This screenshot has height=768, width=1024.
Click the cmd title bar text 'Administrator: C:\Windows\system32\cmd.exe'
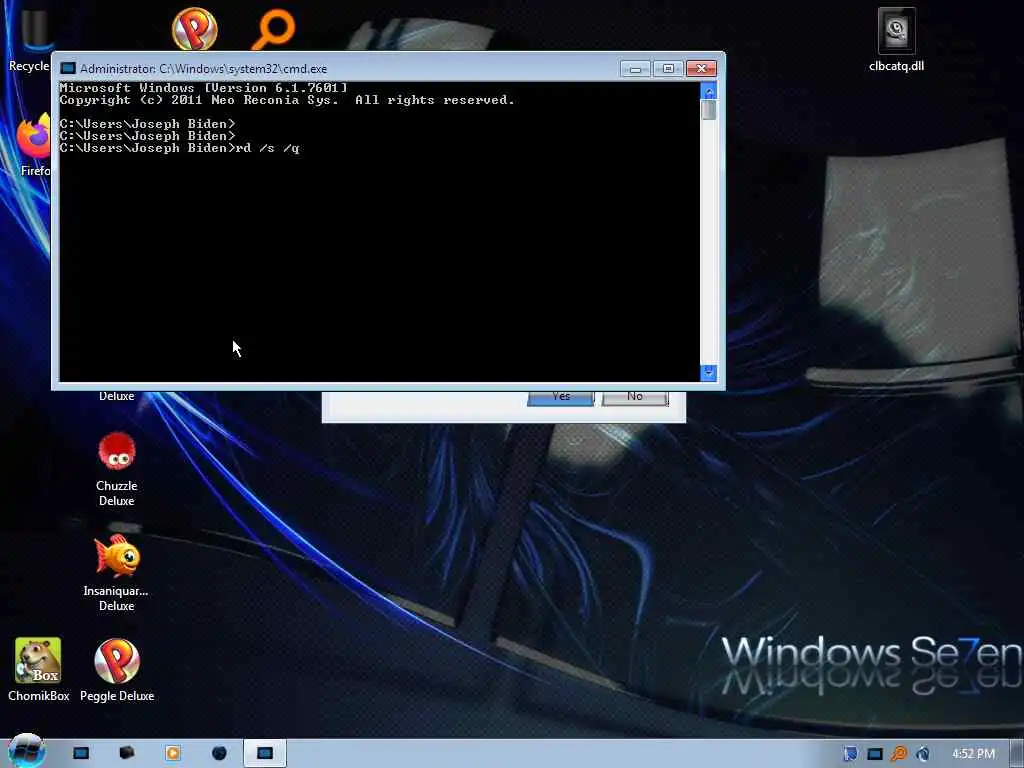pyautogui.click(x=203, y=69)
